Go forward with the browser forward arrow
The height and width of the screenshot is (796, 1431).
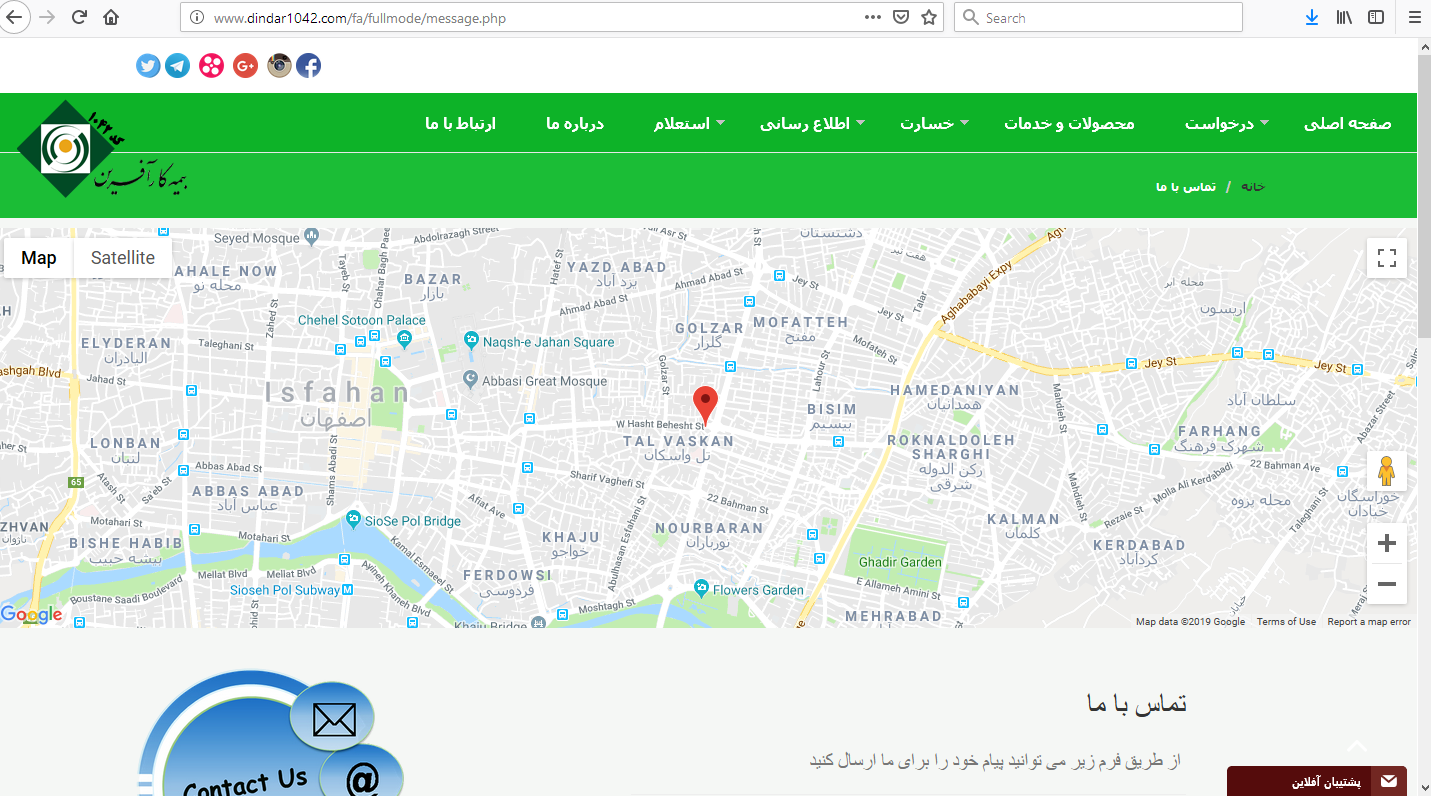pos(46,17)
